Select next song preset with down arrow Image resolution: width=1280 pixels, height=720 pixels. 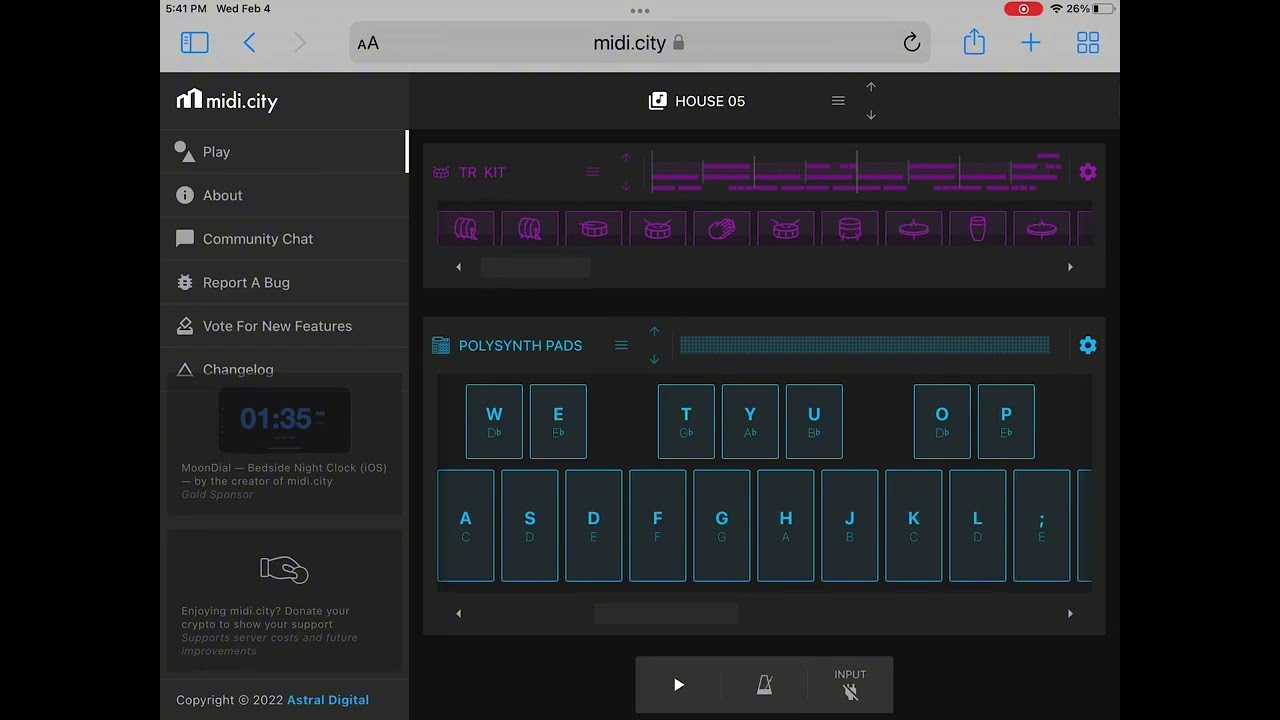point(871,115)
